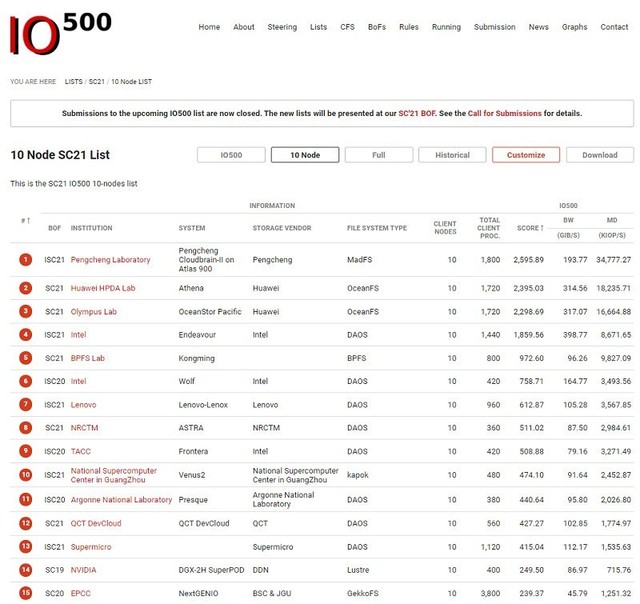Open the TACC institution link
The image size is (640, 604).
tap(80, 451)
